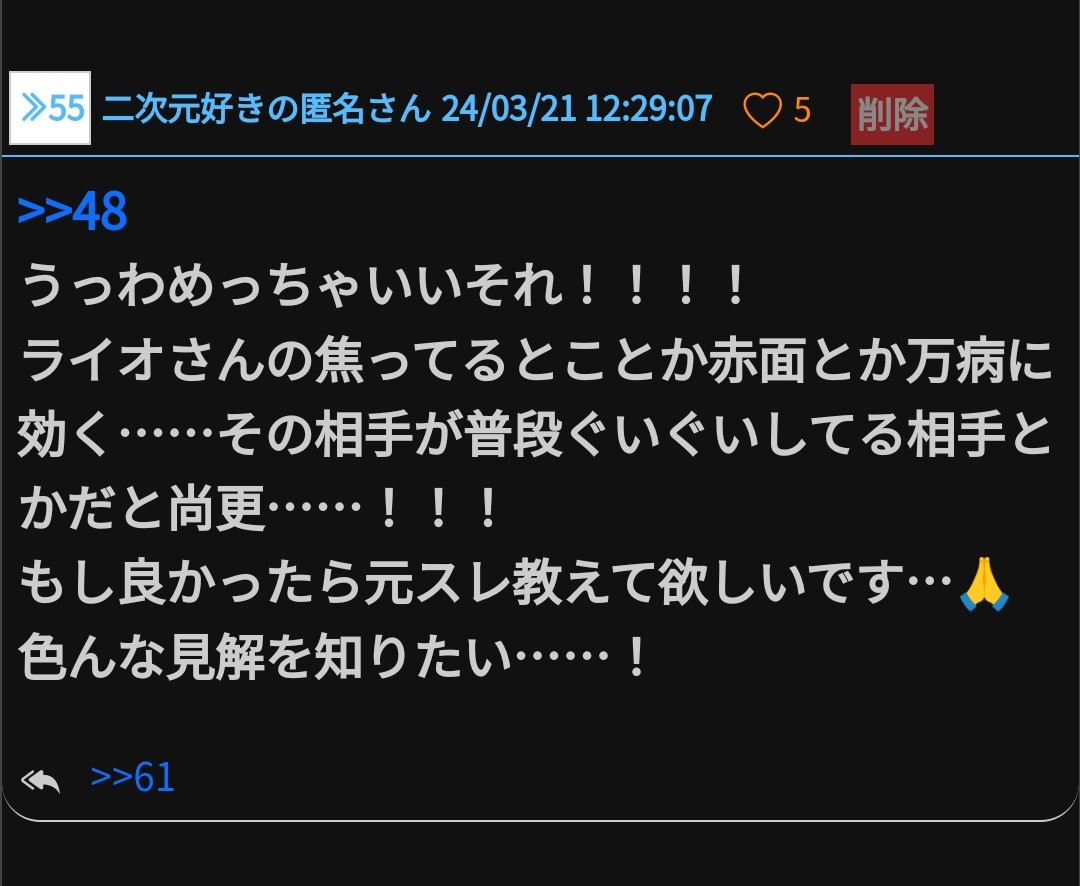The height and width of the screenshot is (886, 1080).
Task: Click empty area below the post card
Action: [x=540, y=854]
